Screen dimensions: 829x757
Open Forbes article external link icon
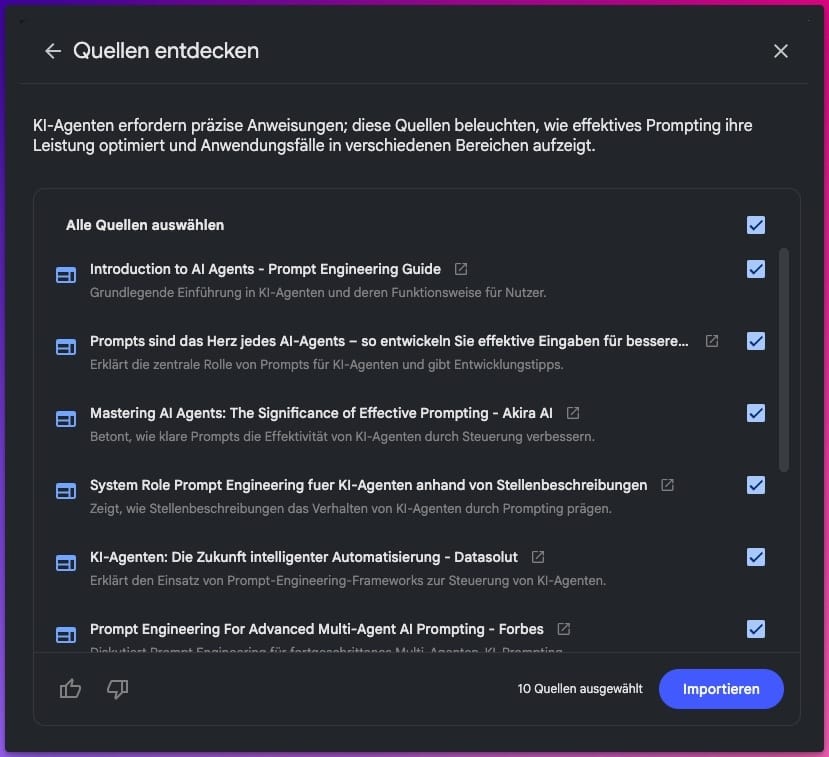[564, 629]
